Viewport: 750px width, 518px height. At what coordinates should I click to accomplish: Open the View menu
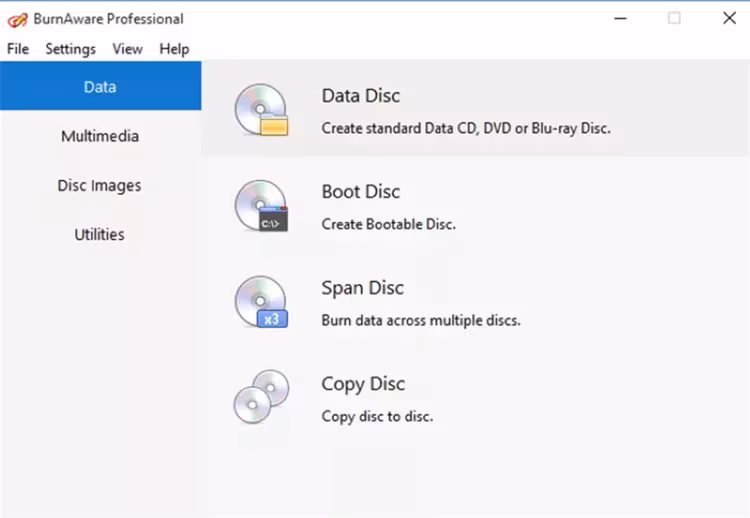coord(127,49)
